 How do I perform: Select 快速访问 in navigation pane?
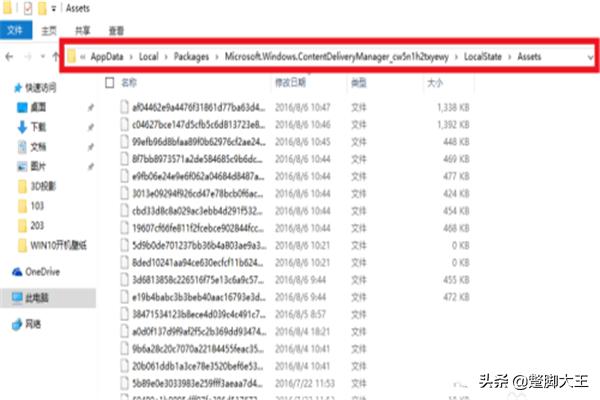point(41,88)
